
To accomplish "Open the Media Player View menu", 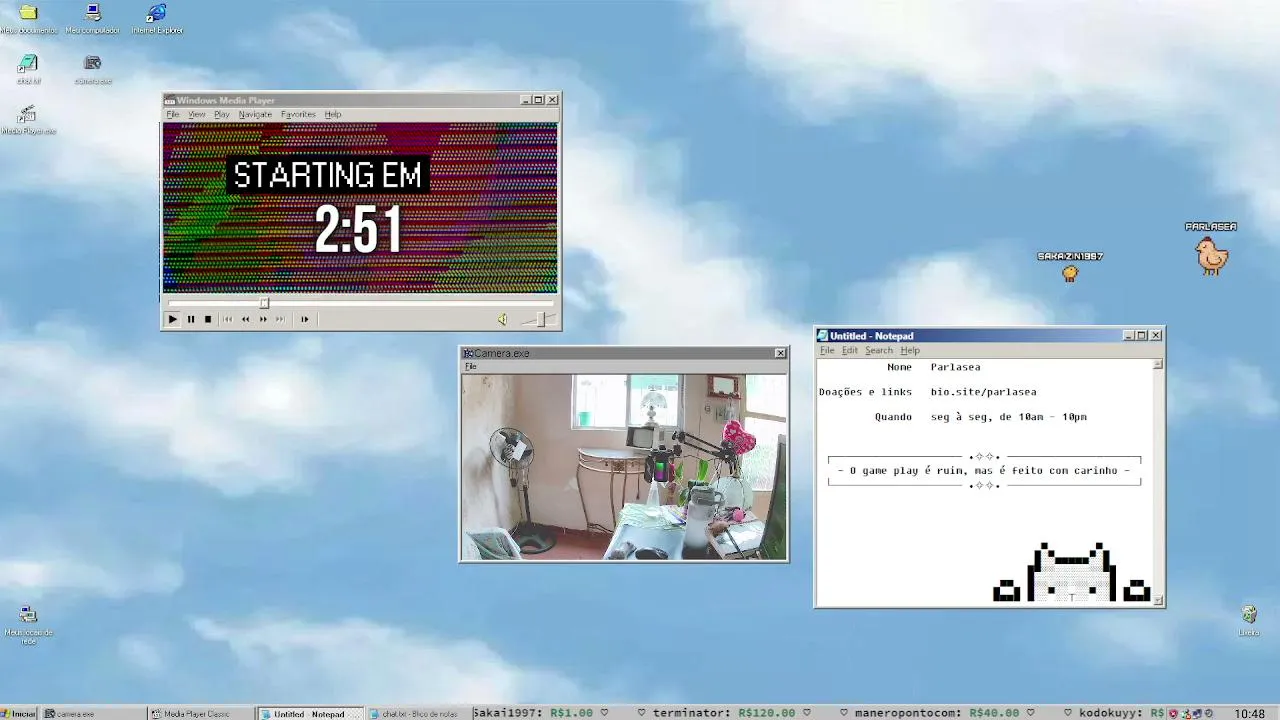I will (x=197, y=114).
